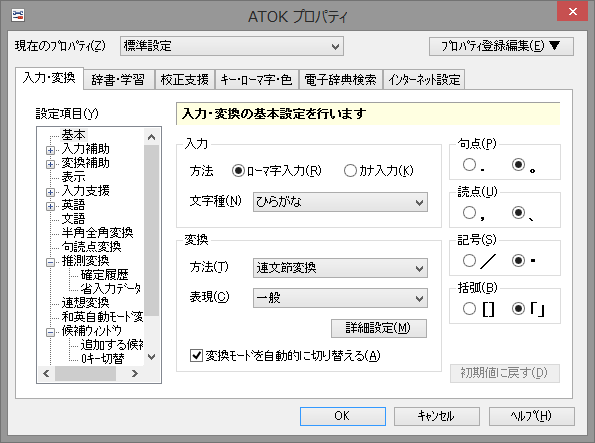595x443 pixels.
Task: Select the 「」 括弧 radio option
Action: coord(518,309)
